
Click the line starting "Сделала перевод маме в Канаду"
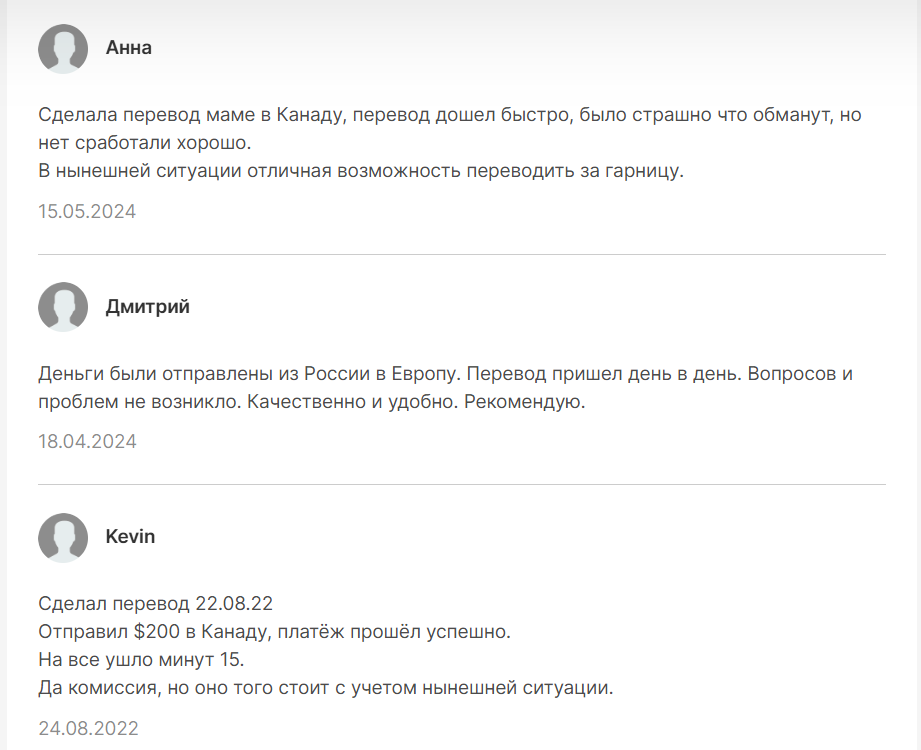coord(449,115)
